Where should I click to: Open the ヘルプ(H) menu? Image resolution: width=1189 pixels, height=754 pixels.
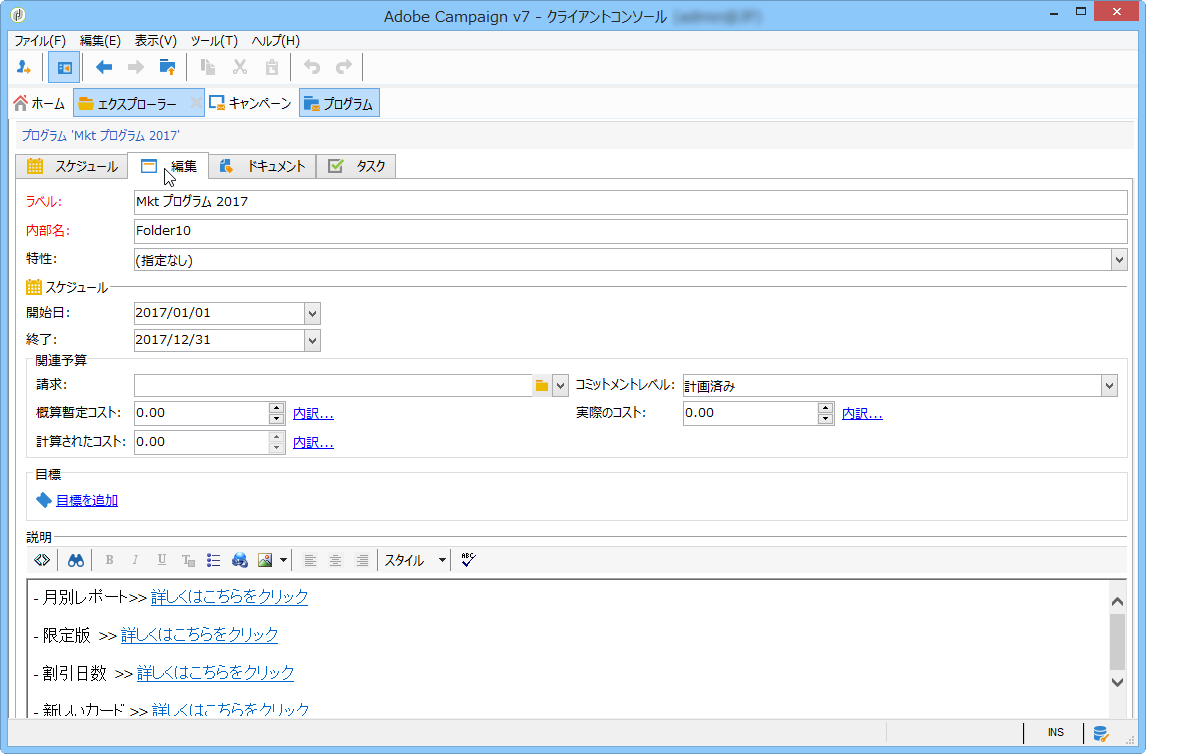[x=275, y=41]
